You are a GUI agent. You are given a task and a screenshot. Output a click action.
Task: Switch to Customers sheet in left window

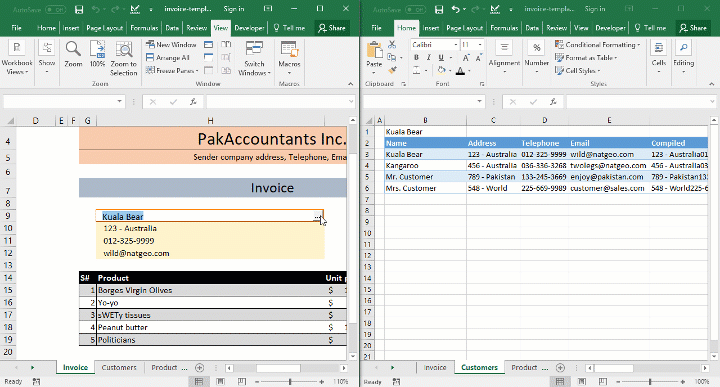[119, 367]
